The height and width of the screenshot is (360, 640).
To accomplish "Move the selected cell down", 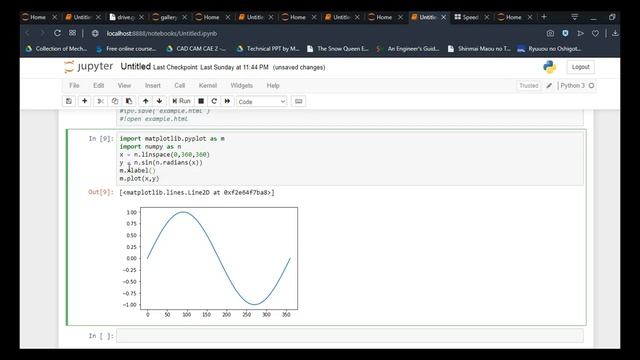I will [160, 101].
